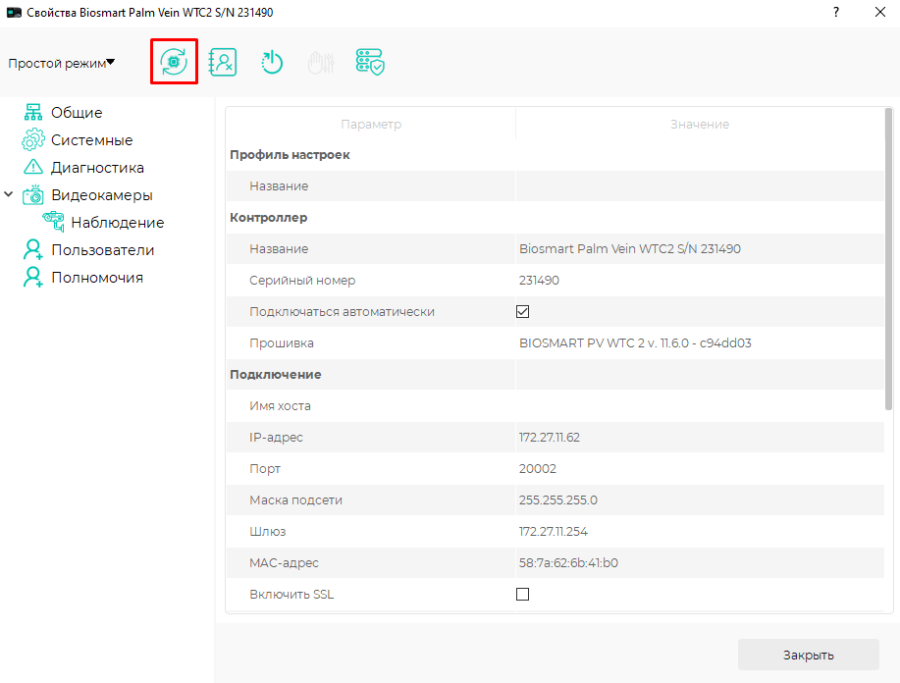Click the greyed palm sensor settings icon
900x683 pixels.
click(320, 63)
